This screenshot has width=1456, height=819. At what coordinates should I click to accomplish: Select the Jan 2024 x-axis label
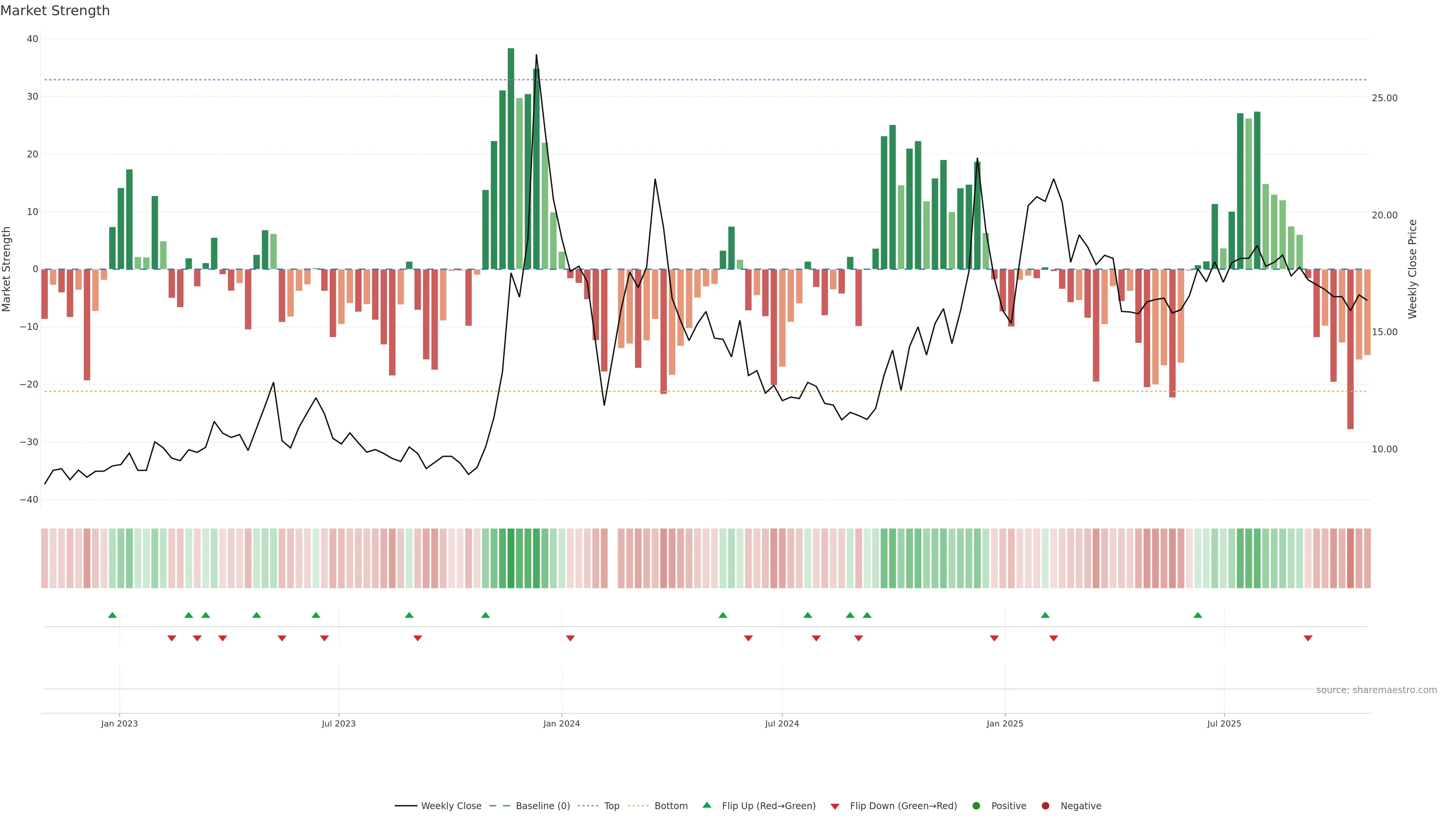click(x=561, y=723)
